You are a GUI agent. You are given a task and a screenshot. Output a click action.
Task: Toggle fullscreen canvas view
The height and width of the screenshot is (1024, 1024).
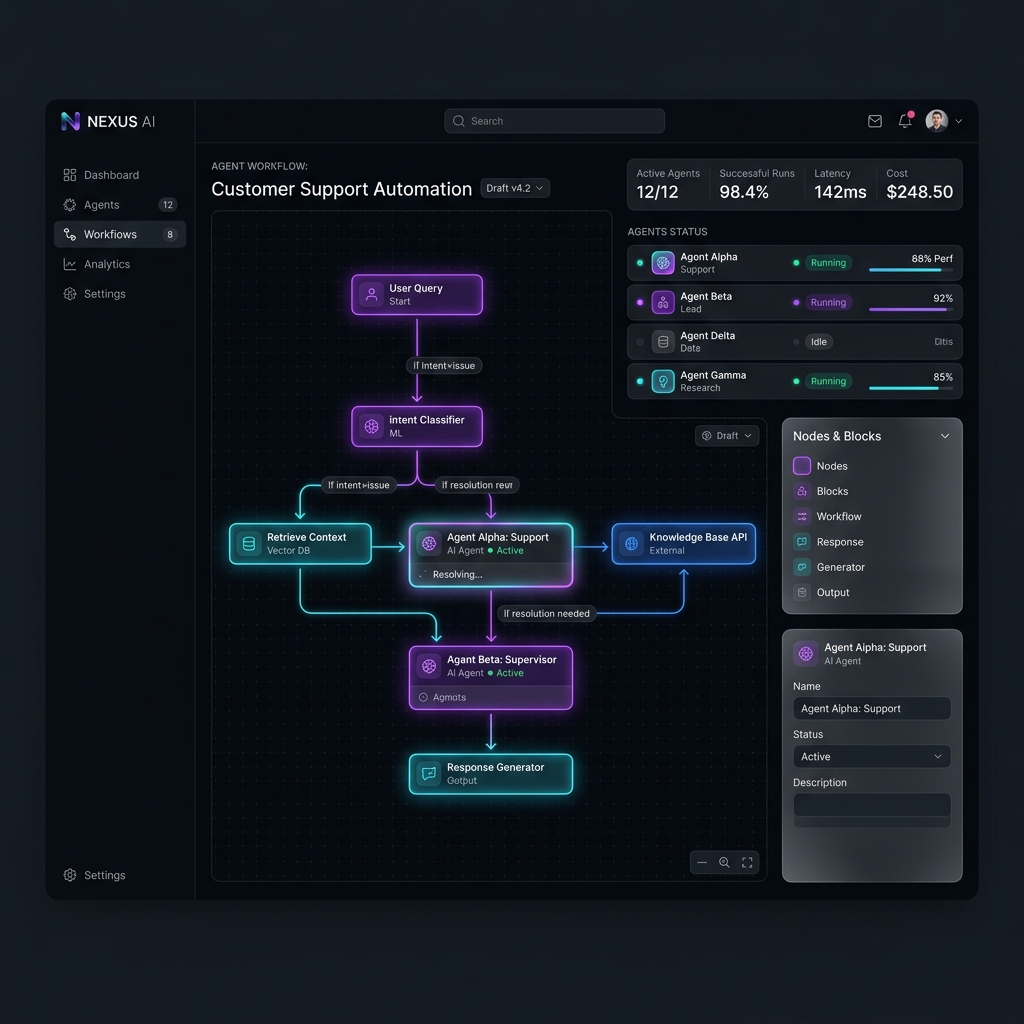(747, 863)
